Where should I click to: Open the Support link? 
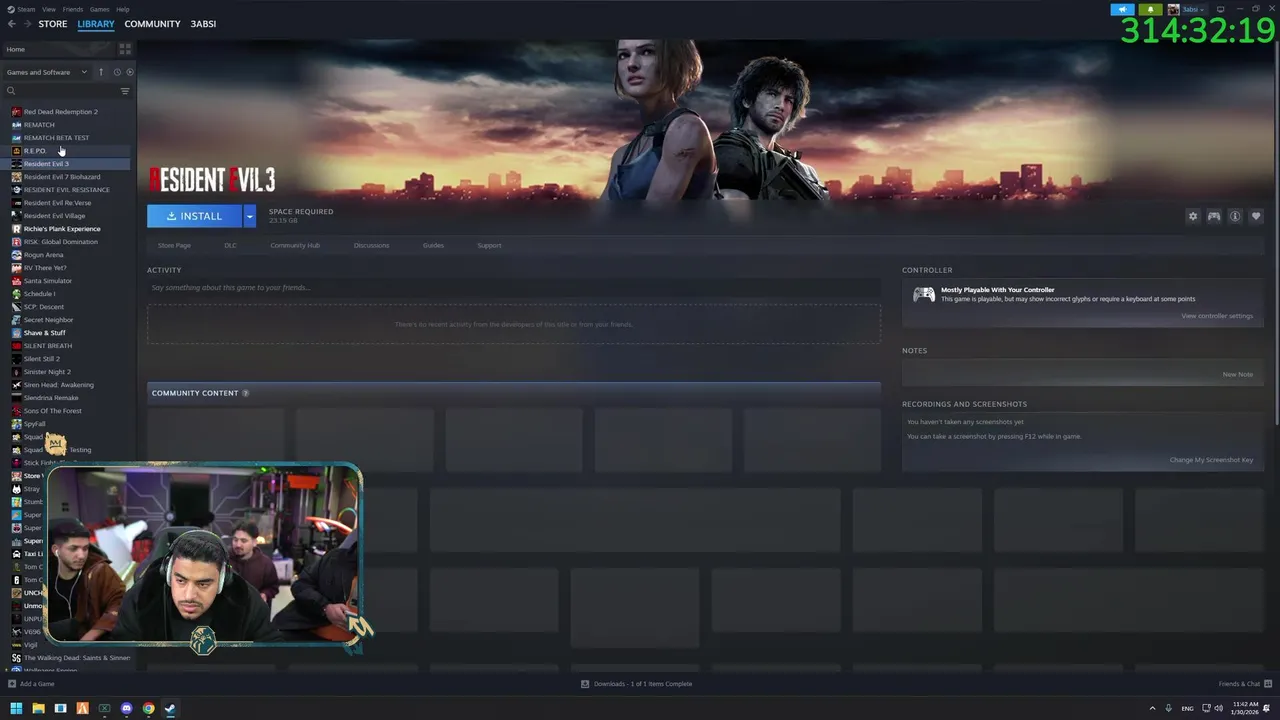coord(489,245)
